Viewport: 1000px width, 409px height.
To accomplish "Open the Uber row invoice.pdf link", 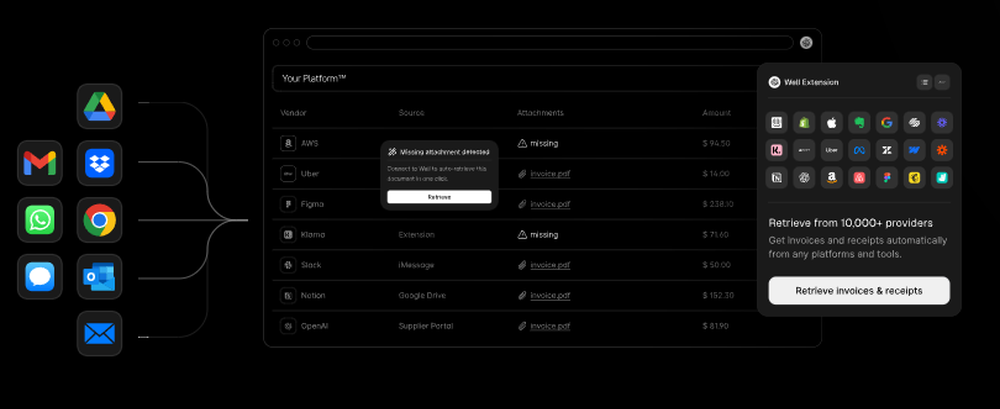I will coord(550,174).
